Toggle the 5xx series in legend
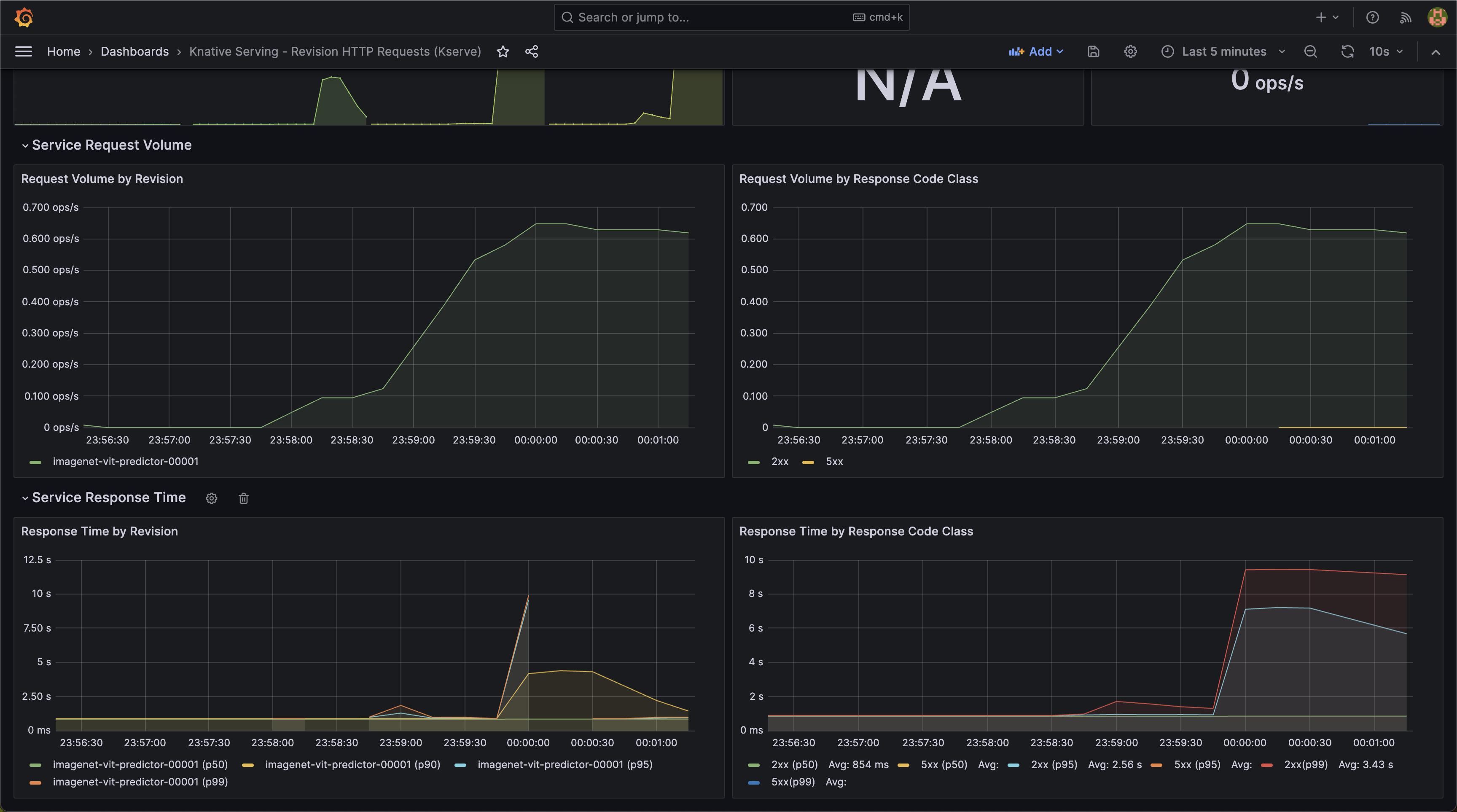Screen dimensions: 1457x812 834,461
